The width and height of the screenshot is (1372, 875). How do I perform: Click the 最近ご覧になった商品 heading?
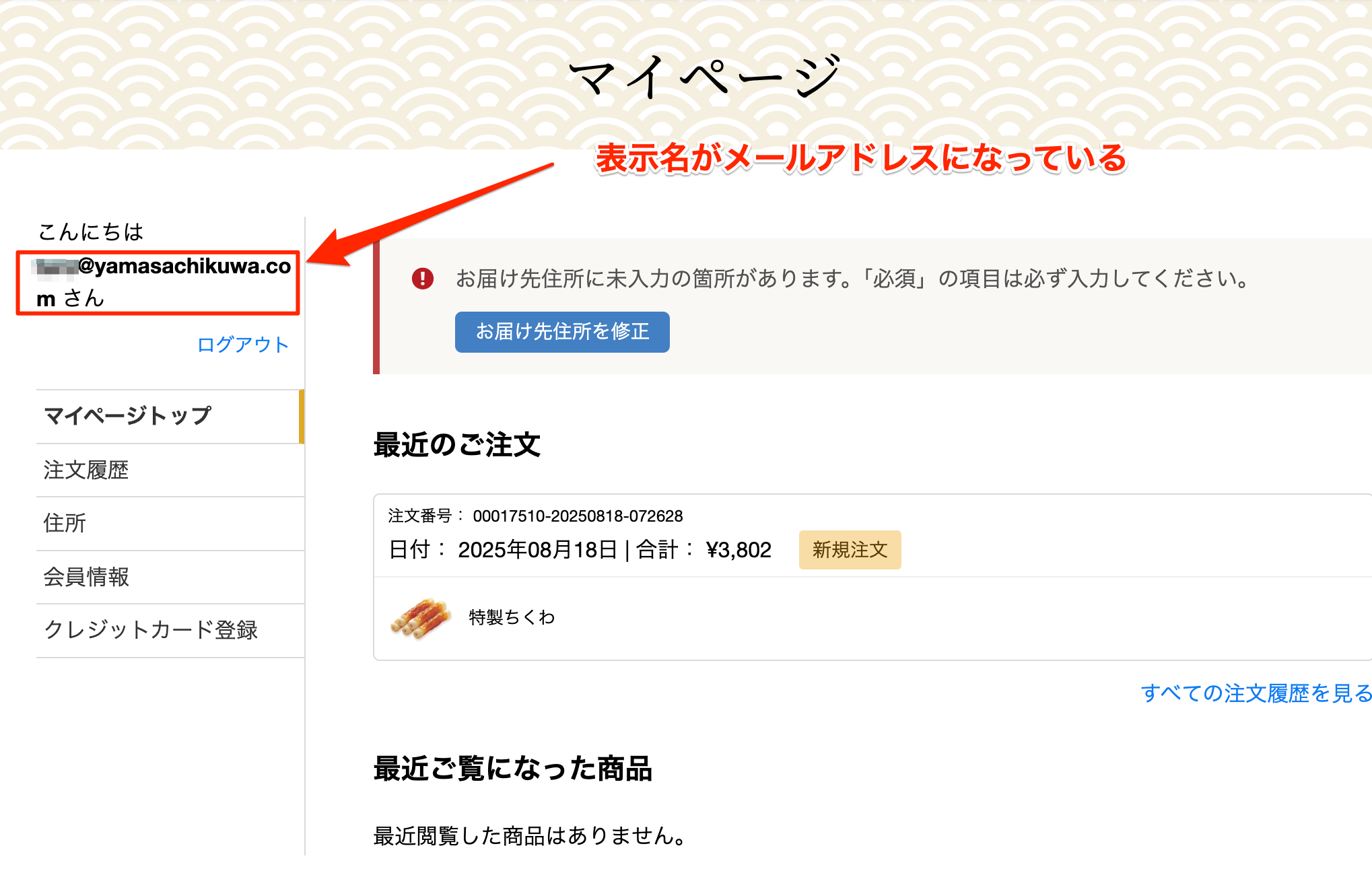(x=513, y=768)
